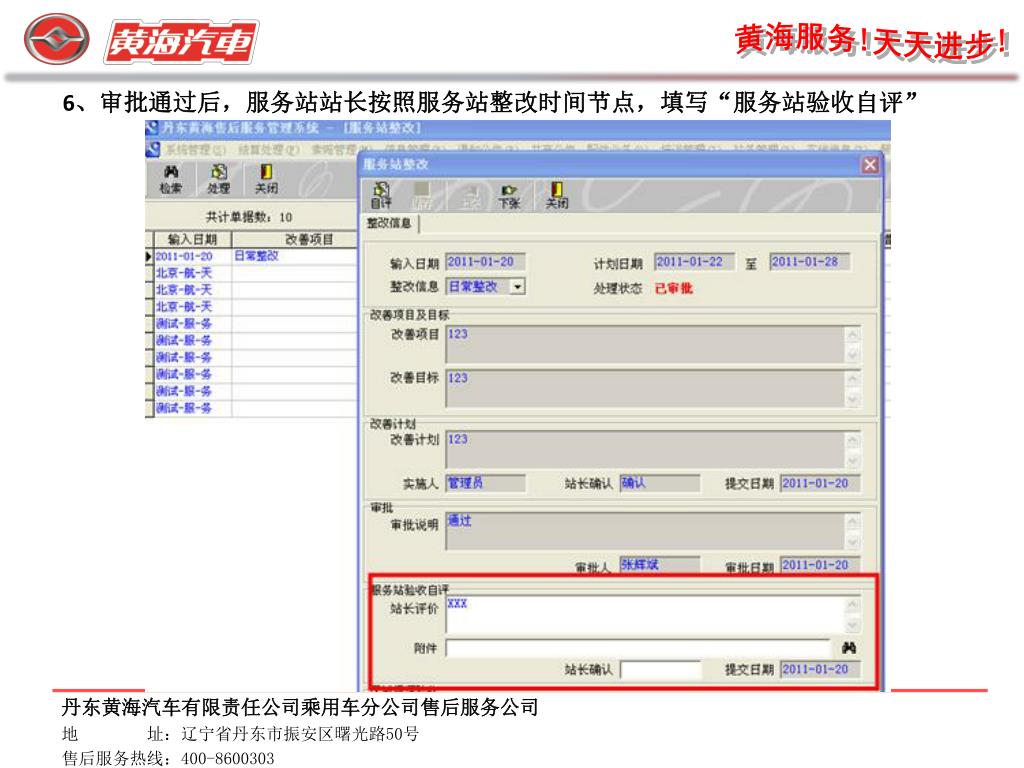Image resolution: width=1024 pixels, height=768 pixels.
Task: Click the 输入日期 column header in the list
Action: tap(192, 239)
